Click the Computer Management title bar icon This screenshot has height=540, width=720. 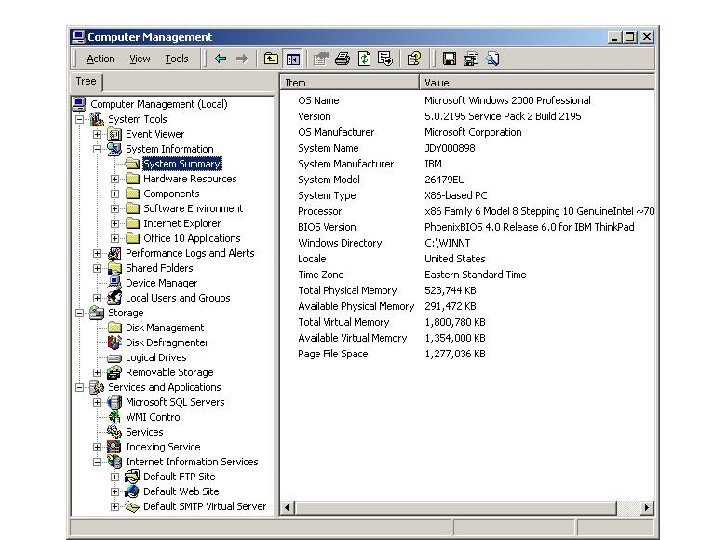tap(79, 37)
